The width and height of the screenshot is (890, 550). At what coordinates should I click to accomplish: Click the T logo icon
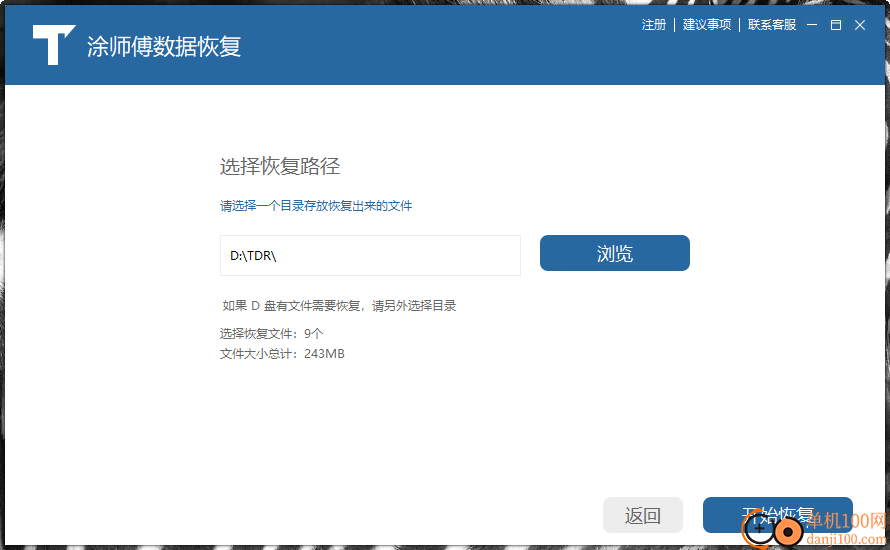(53, 45)
